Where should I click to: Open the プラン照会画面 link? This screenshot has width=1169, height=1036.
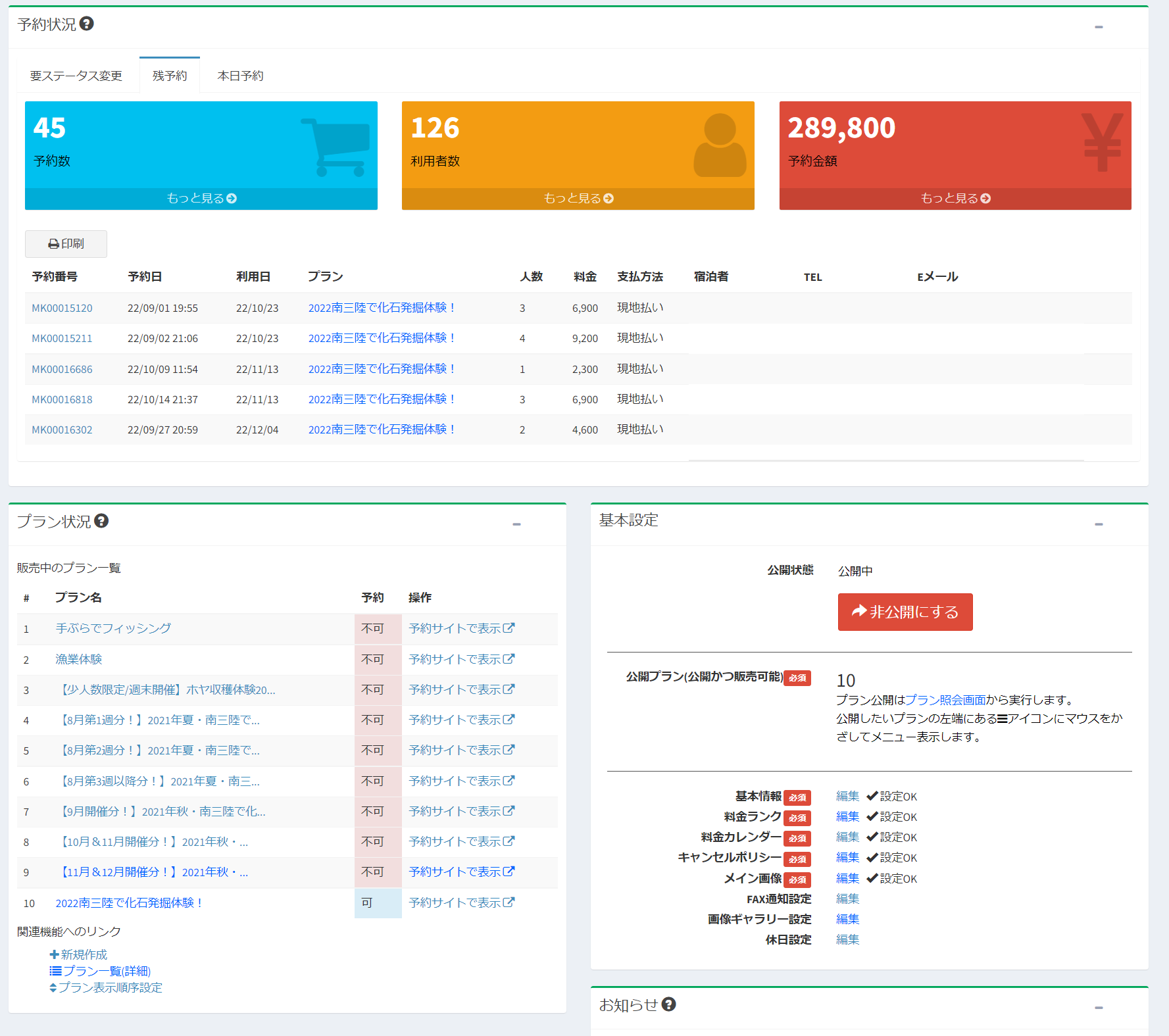pyautogui.click(x=945, y=700)
